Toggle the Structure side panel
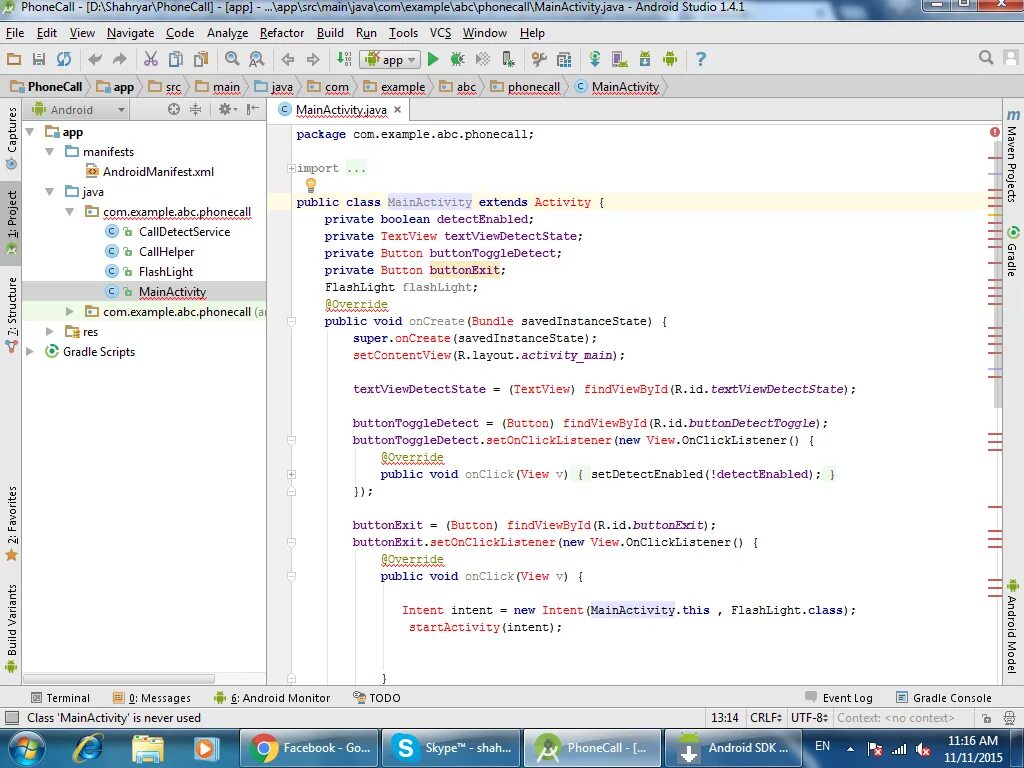The image size is (1024, 768). pyautogui.click(x=12, y=315)
